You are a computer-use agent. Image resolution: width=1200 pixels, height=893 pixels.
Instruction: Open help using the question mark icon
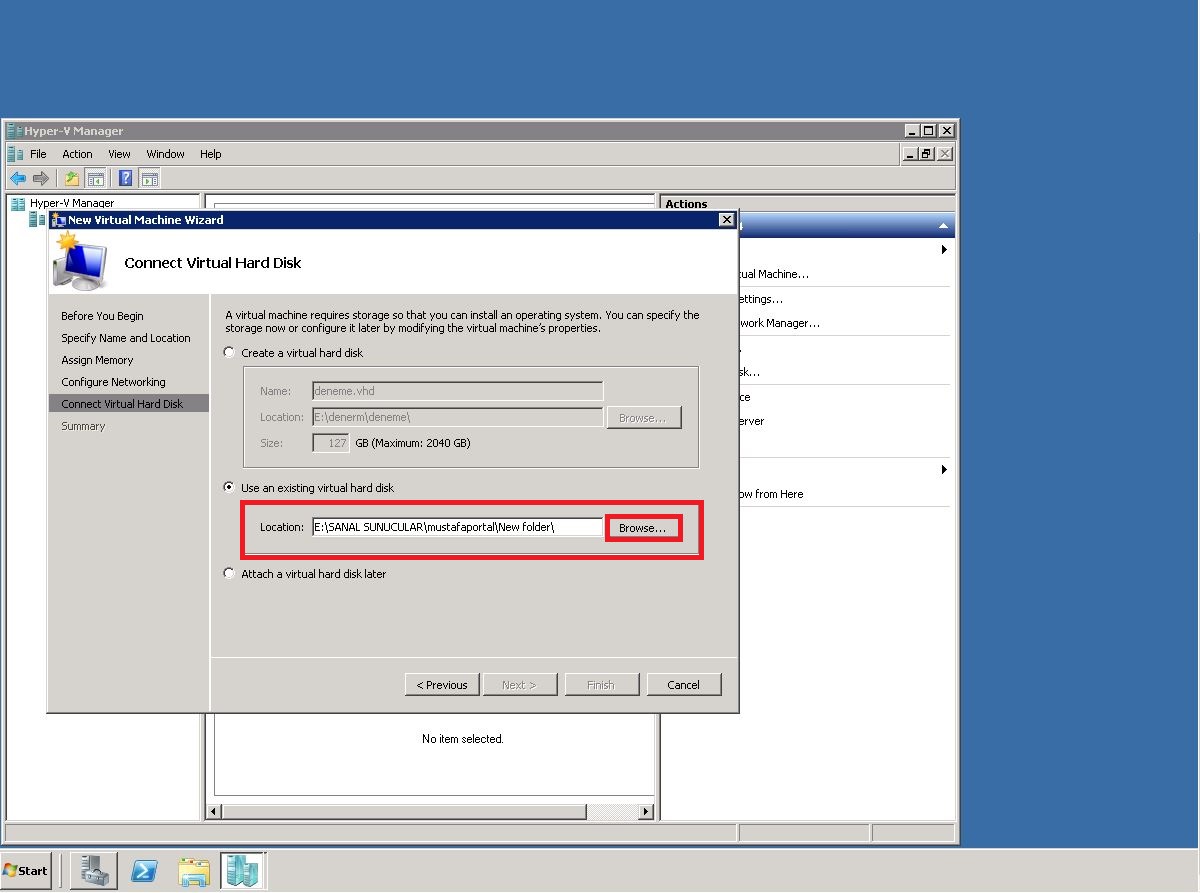click(x=125, y=177)
